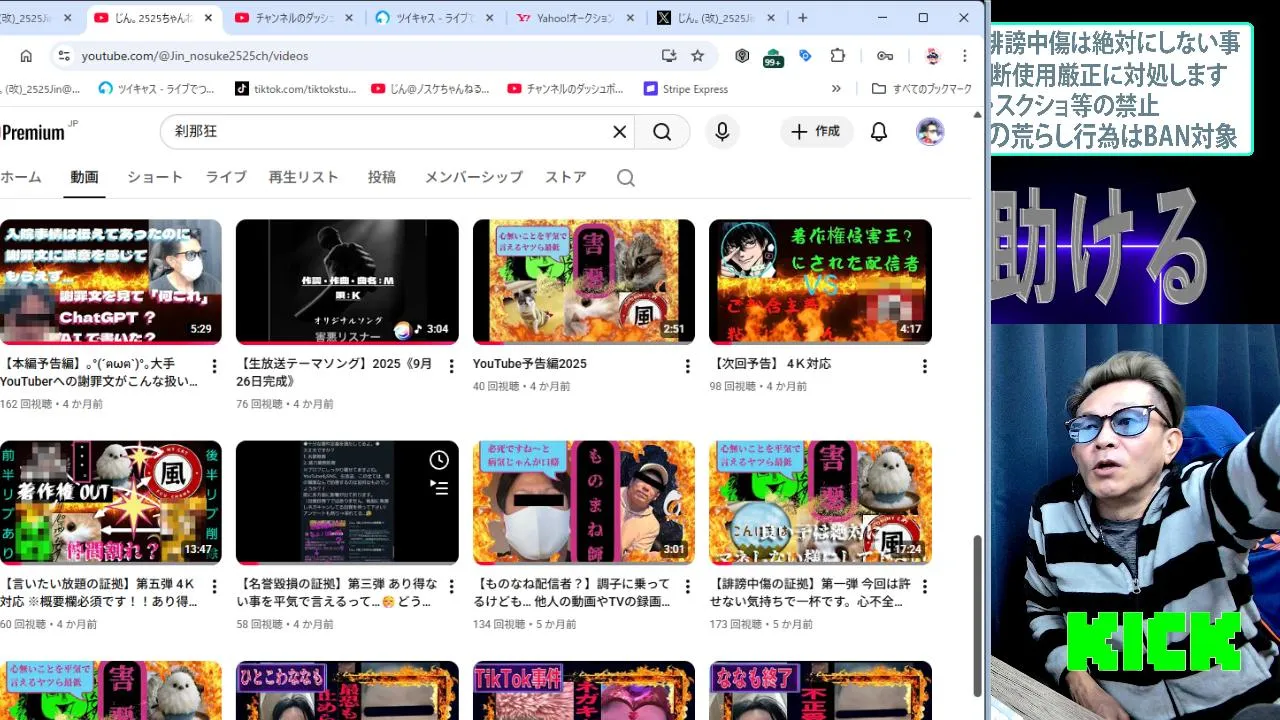Open the 3:04 生放送テーマソング thumbnail
This screenshot has width=1280, height=720.
[347, 282]
